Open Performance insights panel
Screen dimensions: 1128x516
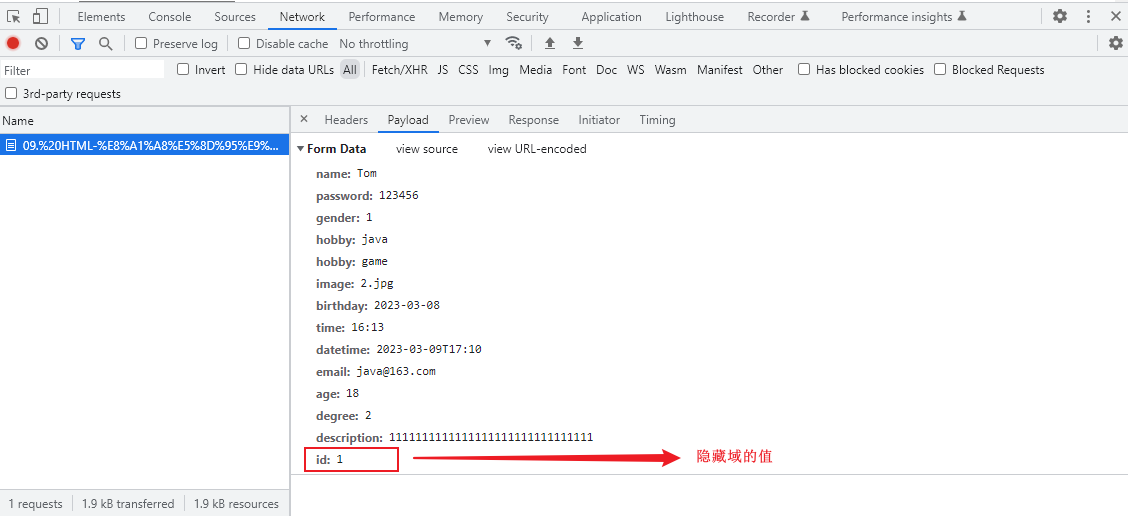pyautogui.click(x=904, y=17)
